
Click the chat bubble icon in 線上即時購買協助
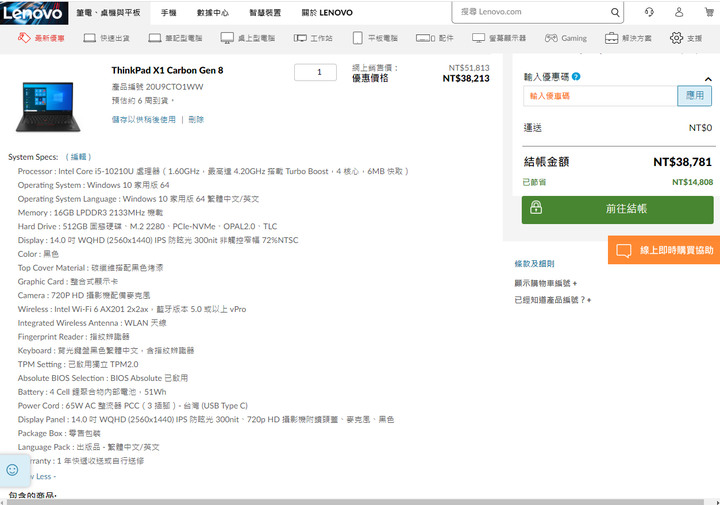point(624,251)
